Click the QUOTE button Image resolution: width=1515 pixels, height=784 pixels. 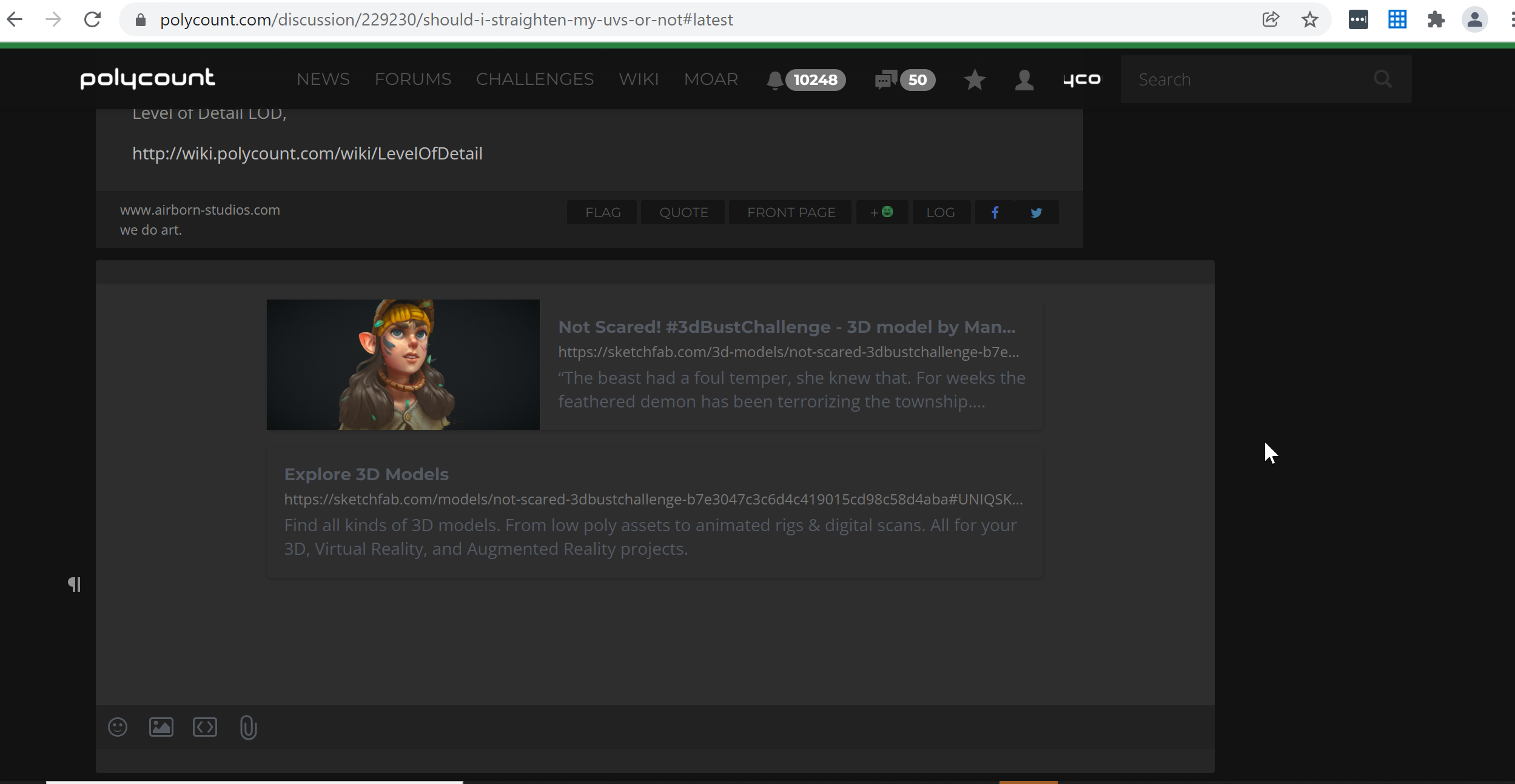click(x=683, y=212)
